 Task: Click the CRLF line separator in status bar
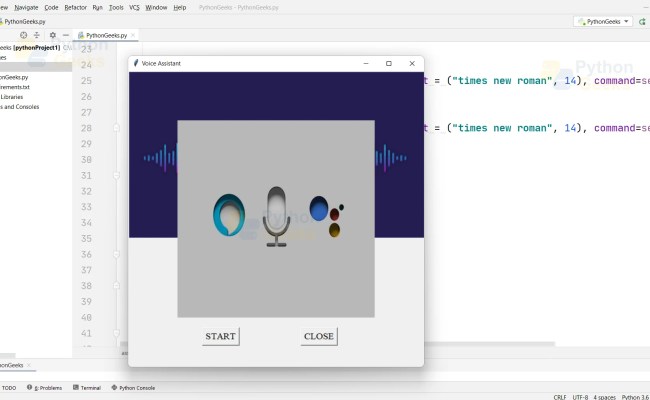[560, 397]
